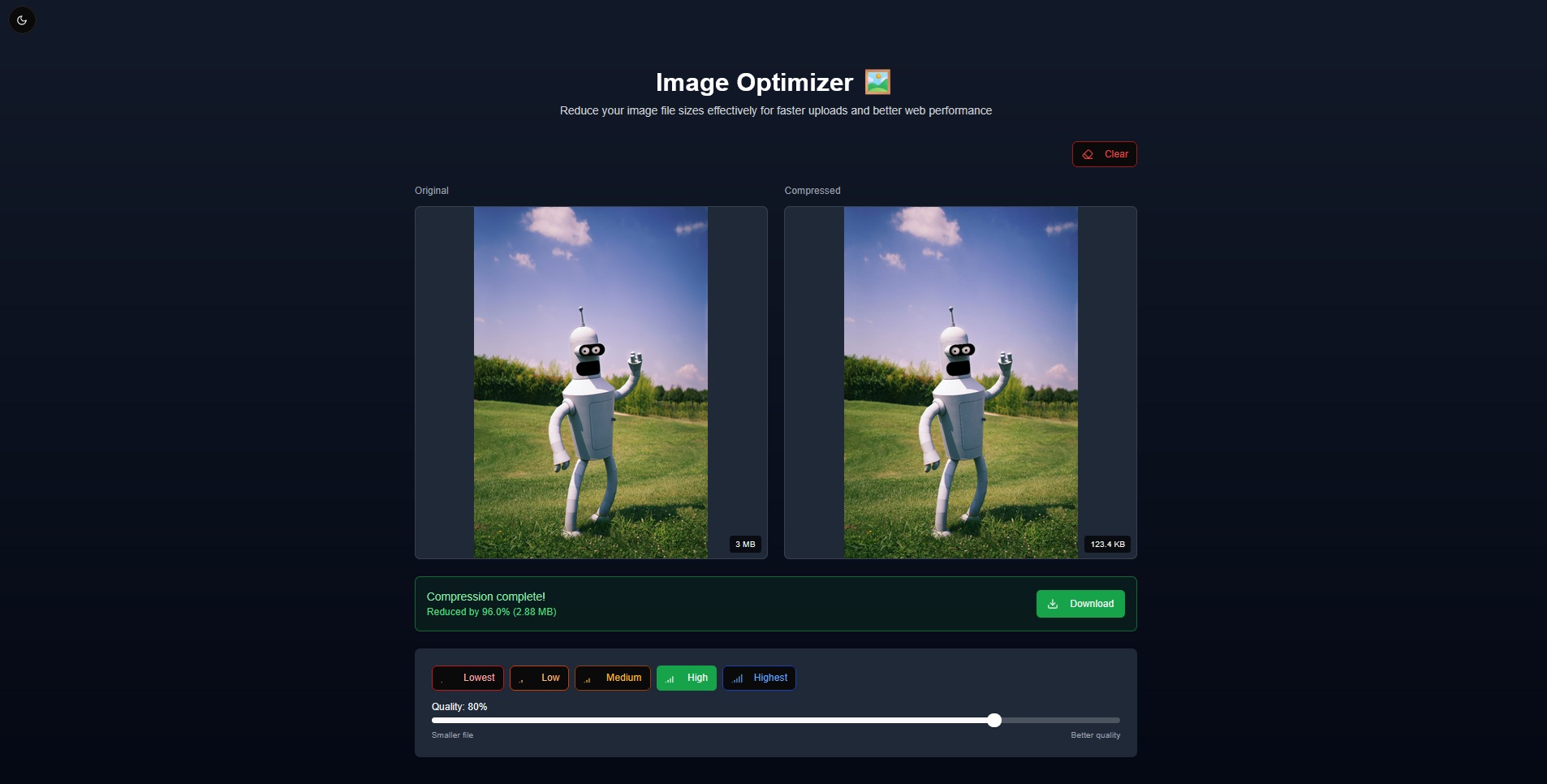Click the original image preview

591,382
